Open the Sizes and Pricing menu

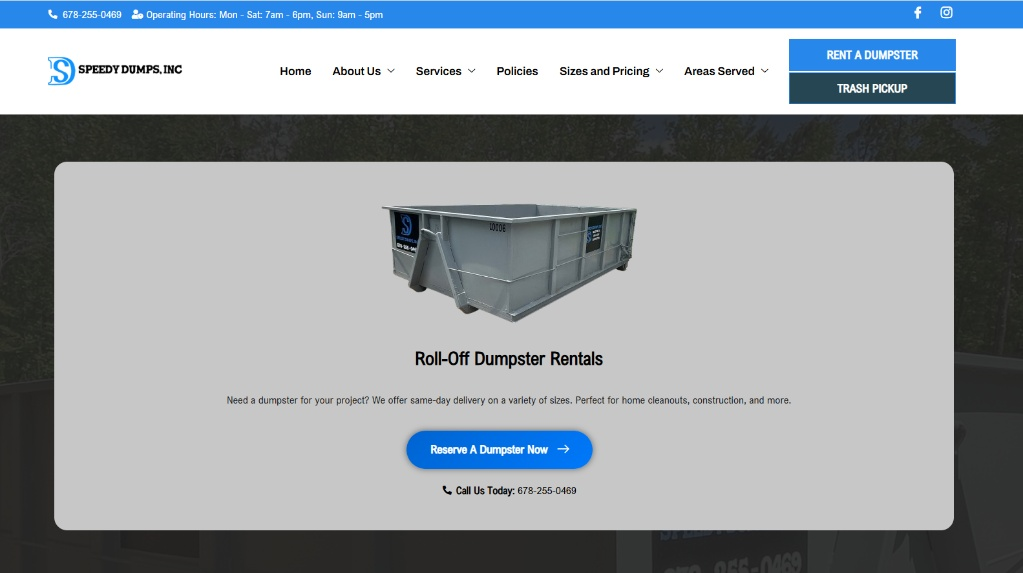pos(604,70)
